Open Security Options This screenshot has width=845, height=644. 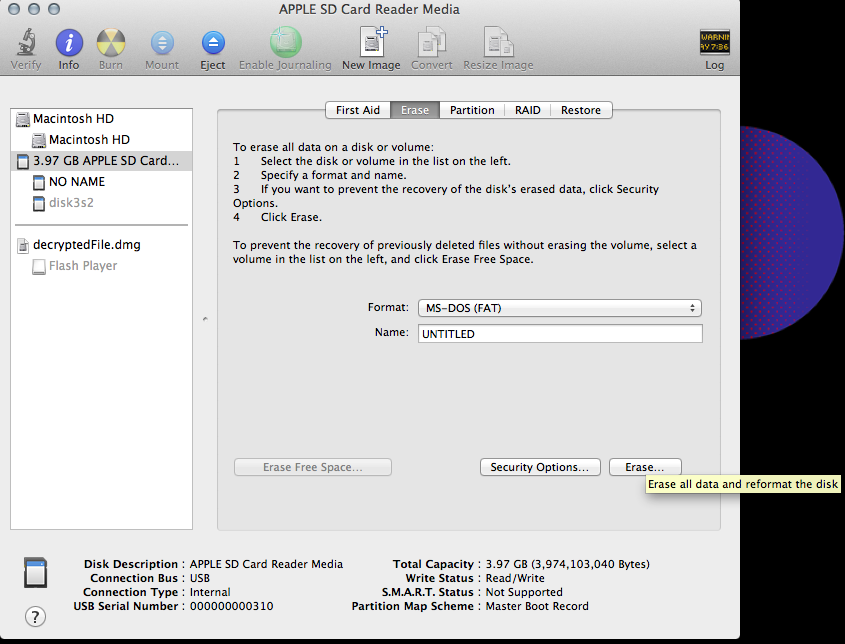pyautogui.click(x=540, y=467)
